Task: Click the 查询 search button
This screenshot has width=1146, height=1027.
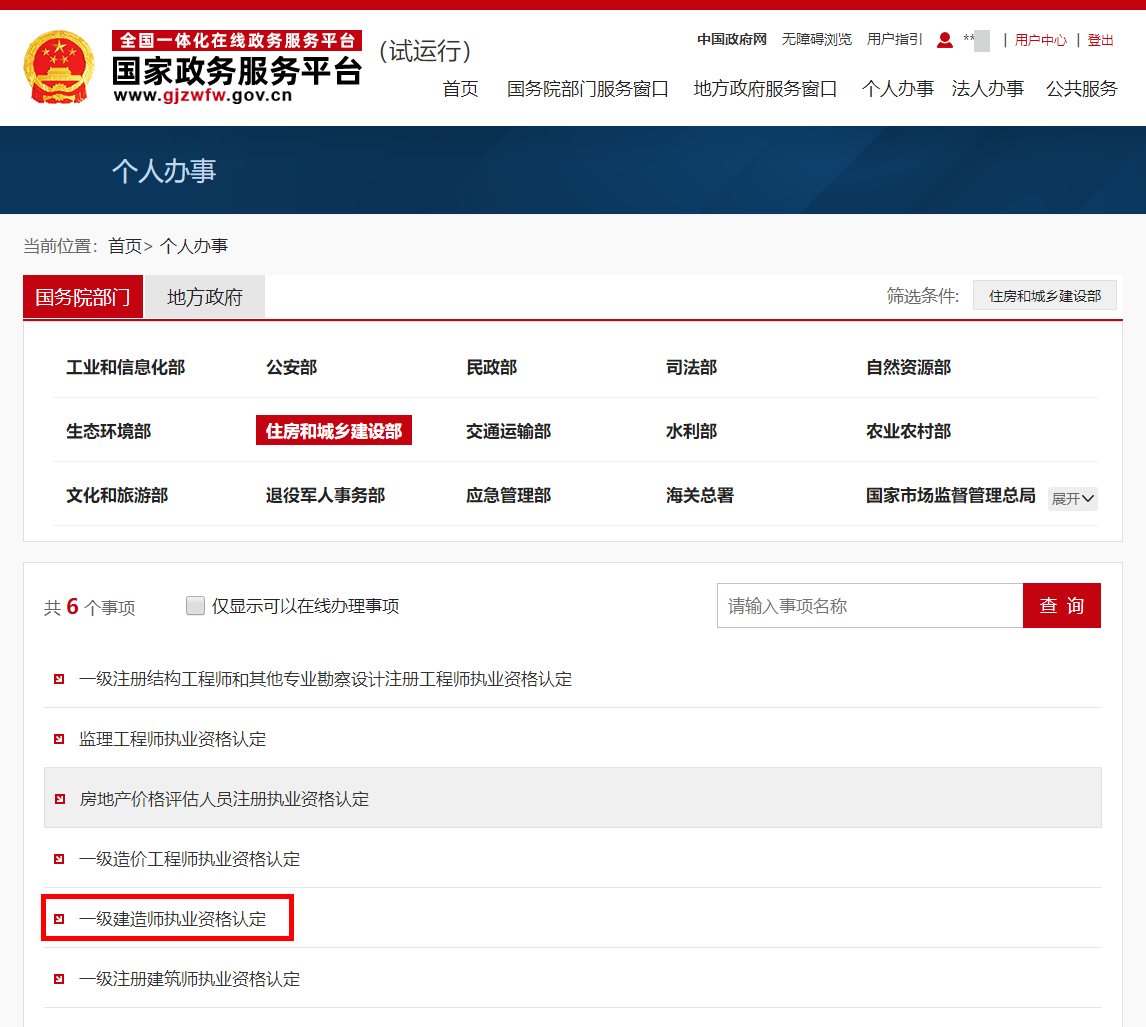Action: (1061, 605)
